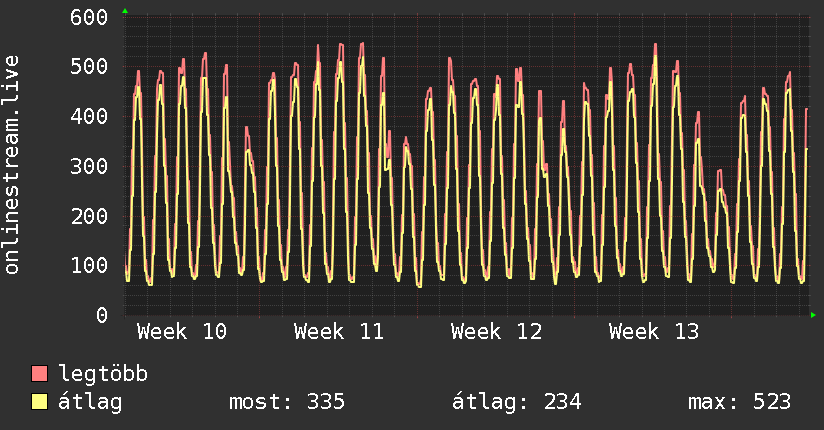Click the 'max: 523' statistic

point(739,402)
